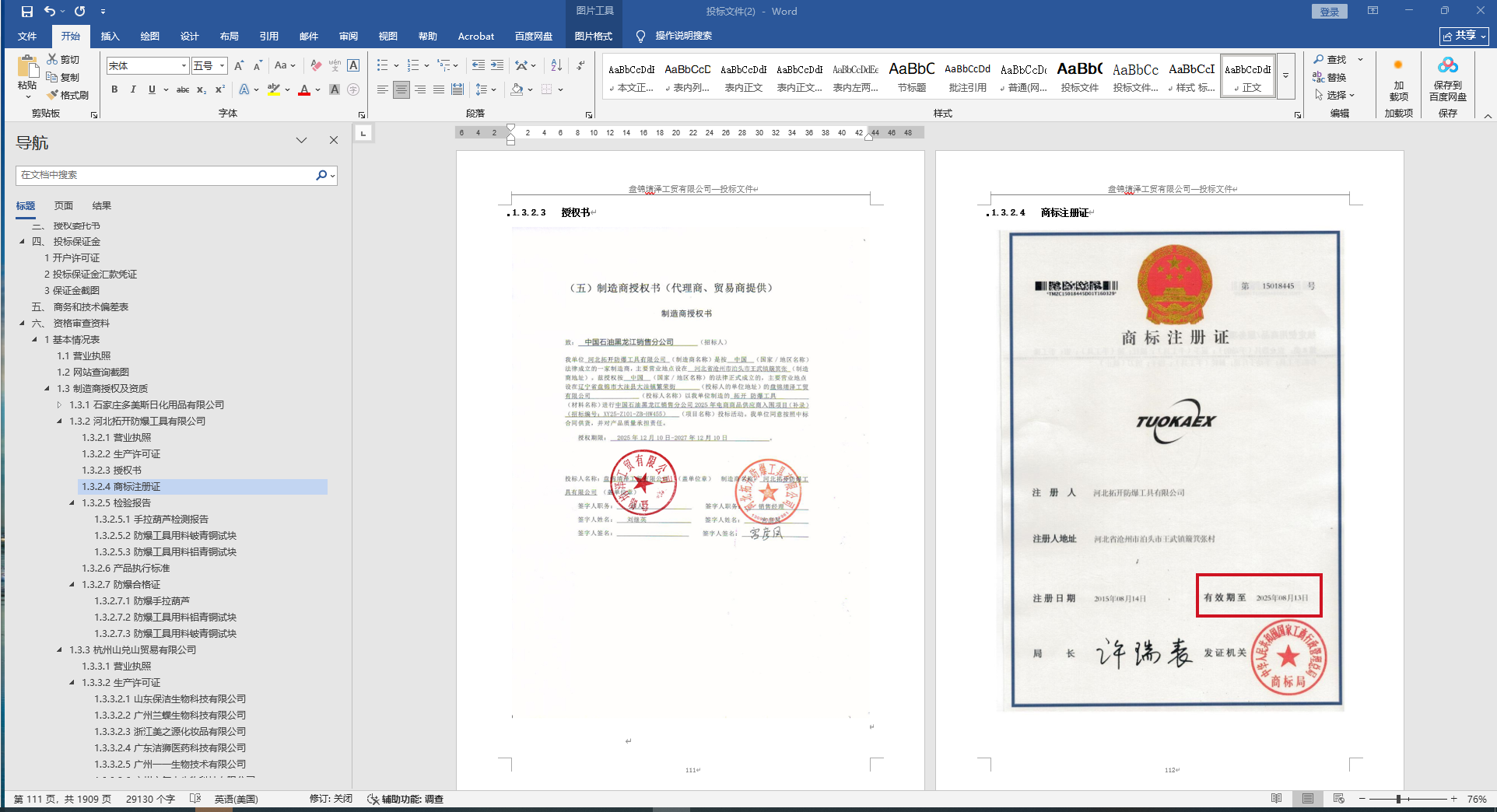Image resolution: width=1497 pixels, height=812 pixels.
Task: Switch to the 页面 tab in navigation pane
Action: point(64,206)
